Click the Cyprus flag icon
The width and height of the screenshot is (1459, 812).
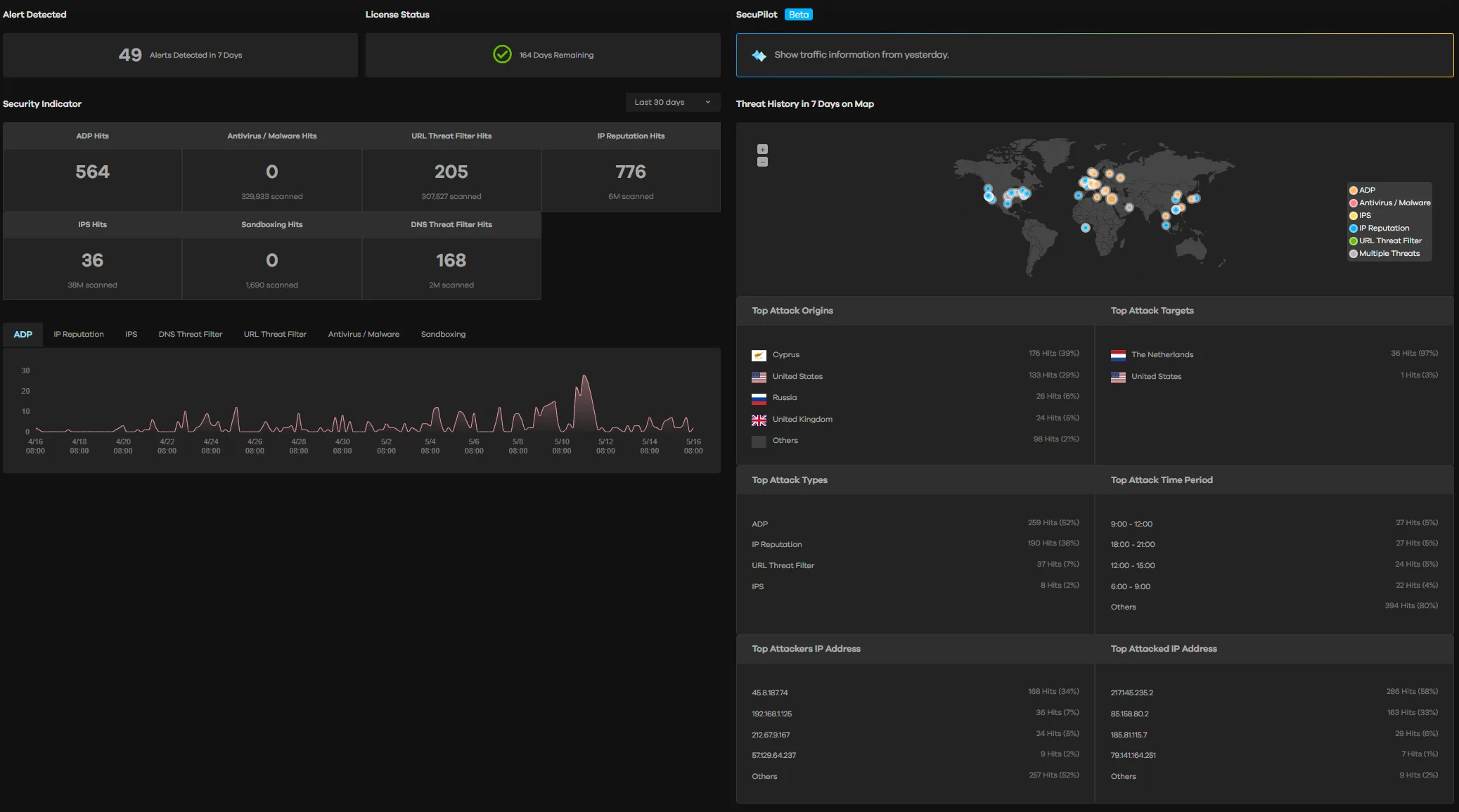click(x=759, y=355)
